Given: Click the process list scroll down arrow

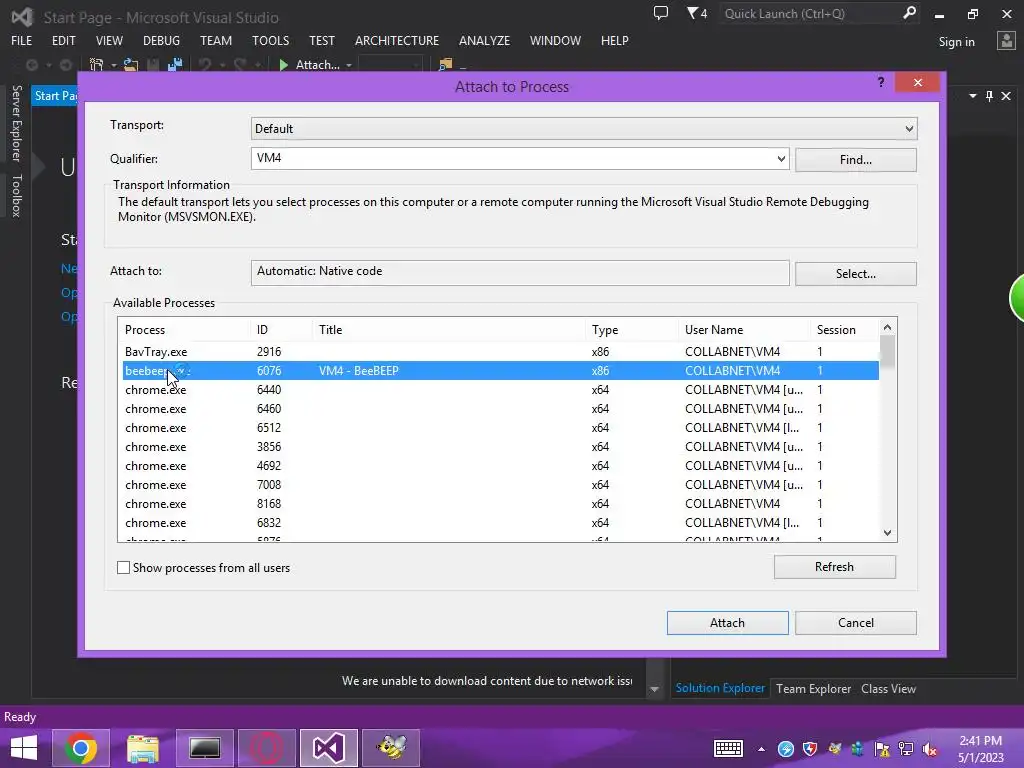Looking at the screenshot, I should pos(887,533).
